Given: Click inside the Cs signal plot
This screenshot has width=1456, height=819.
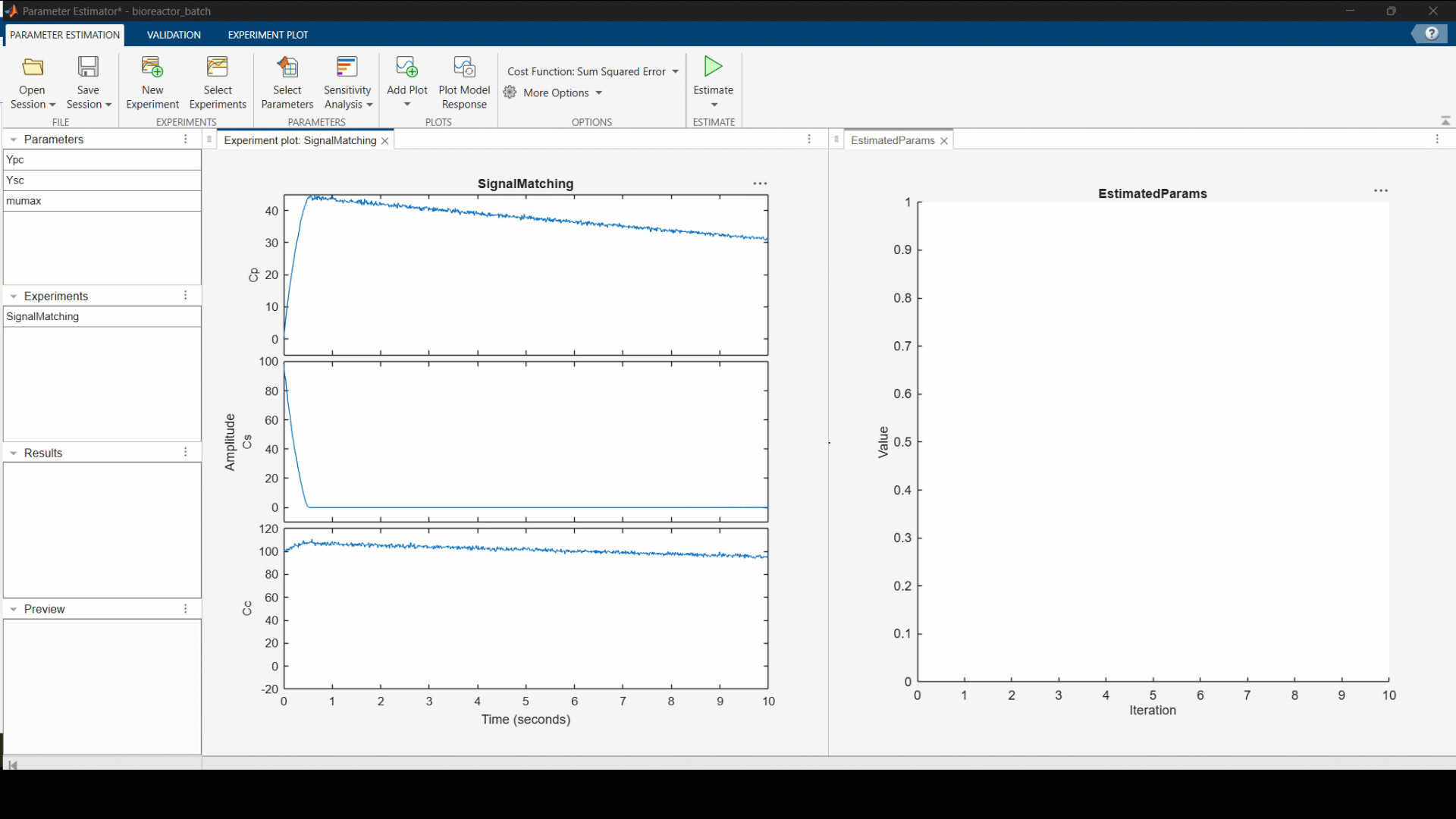Looking at the screenshot, I should pyautogui.click(x=526, y=441).
